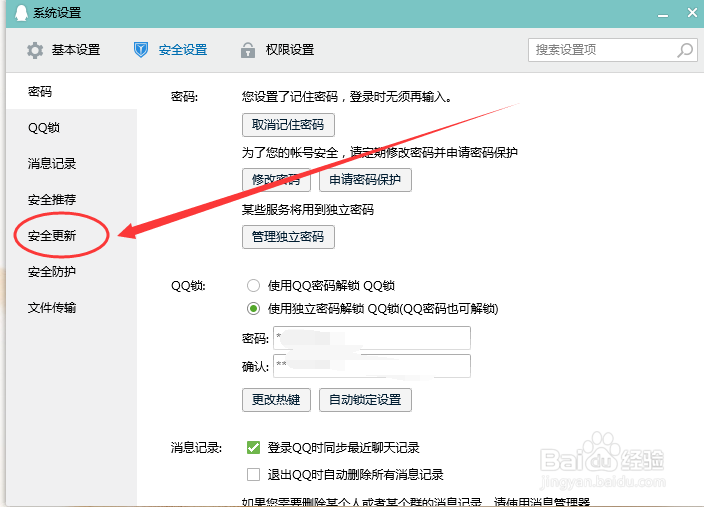Click the gear icon for basic settings
This screenshot has height=507, width=704.
click(x=35, y=50)
